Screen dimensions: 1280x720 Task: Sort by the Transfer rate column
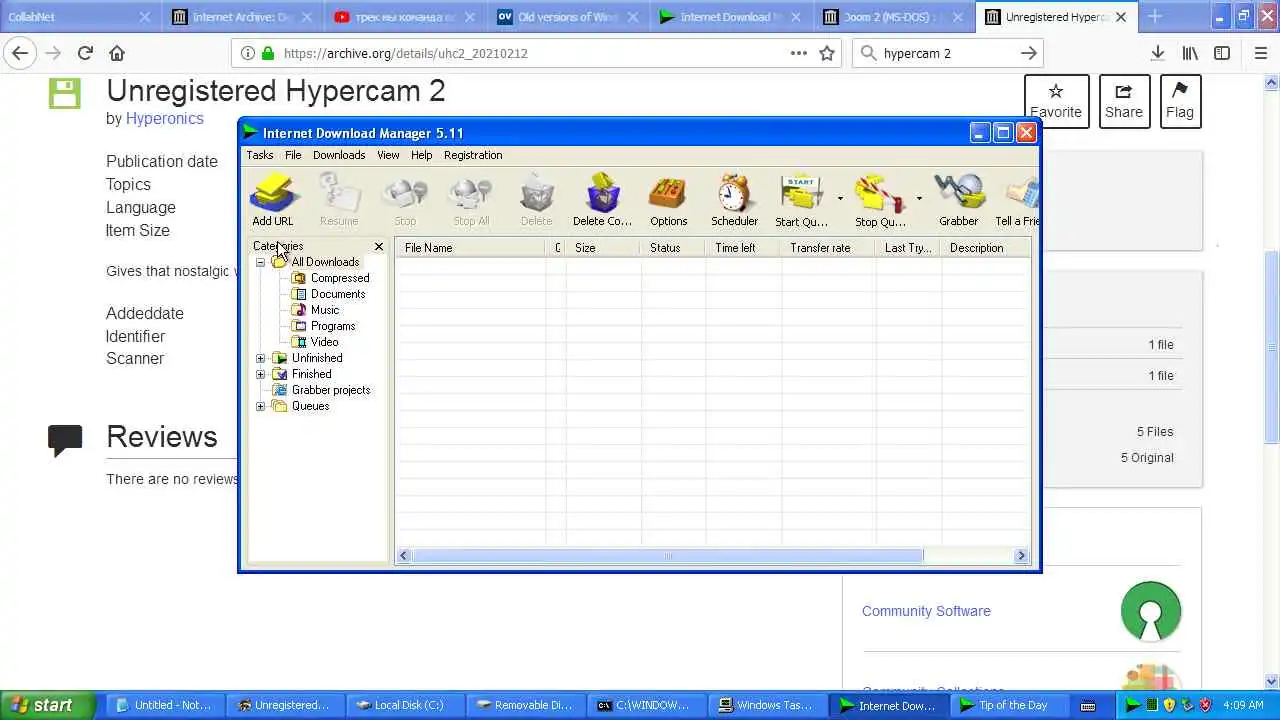point(828,248)
